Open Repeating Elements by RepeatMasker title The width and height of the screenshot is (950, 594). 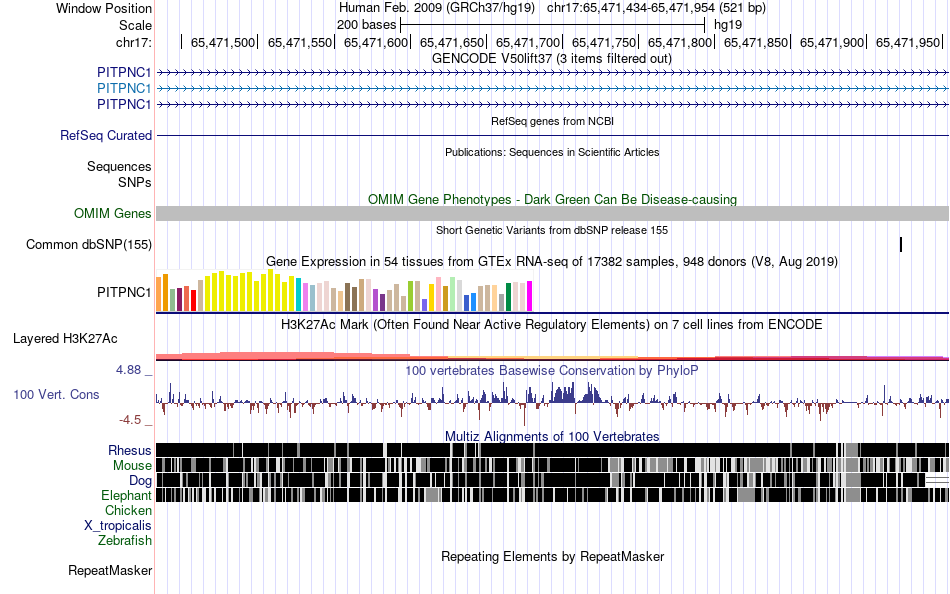click(552, 556)
